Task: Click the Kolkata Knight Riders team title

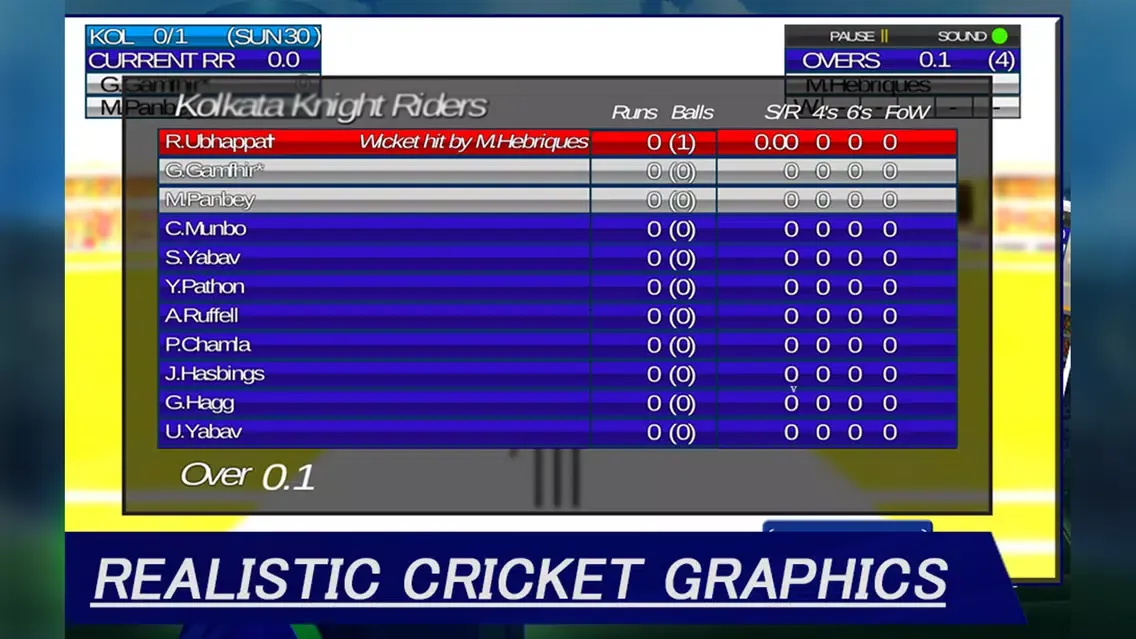Action: point(330,106)
